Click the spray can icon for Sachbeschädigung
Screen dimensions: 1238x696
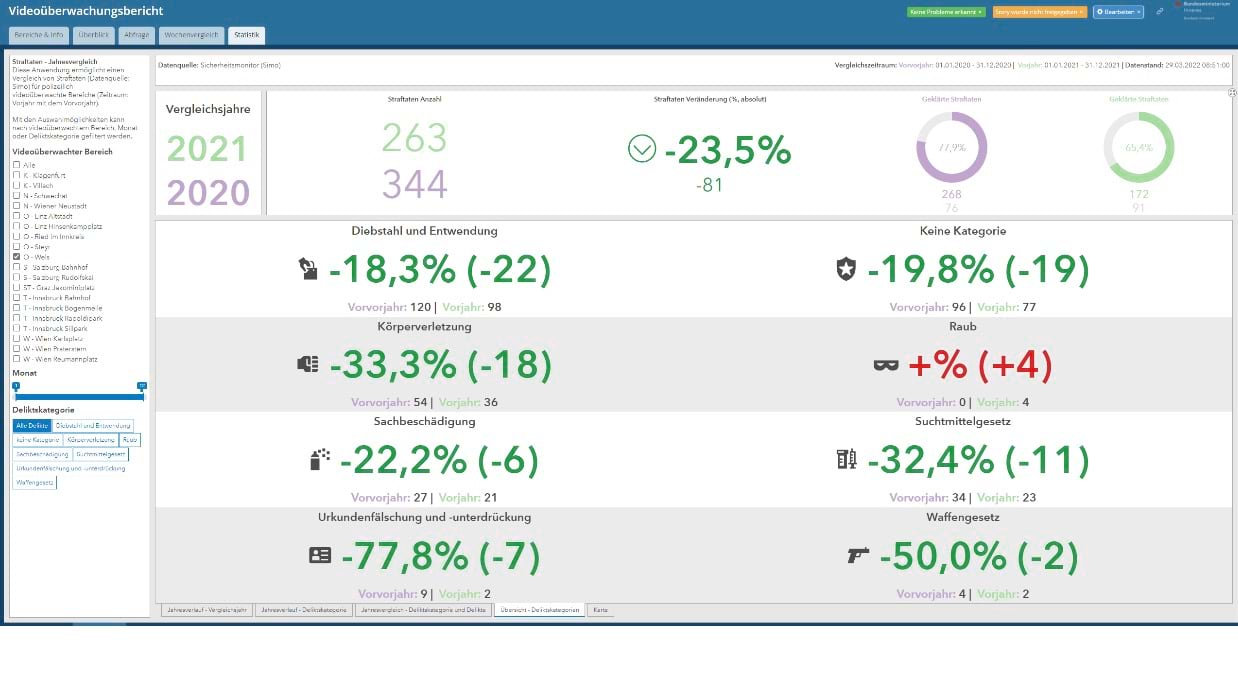tap(320, 459)
